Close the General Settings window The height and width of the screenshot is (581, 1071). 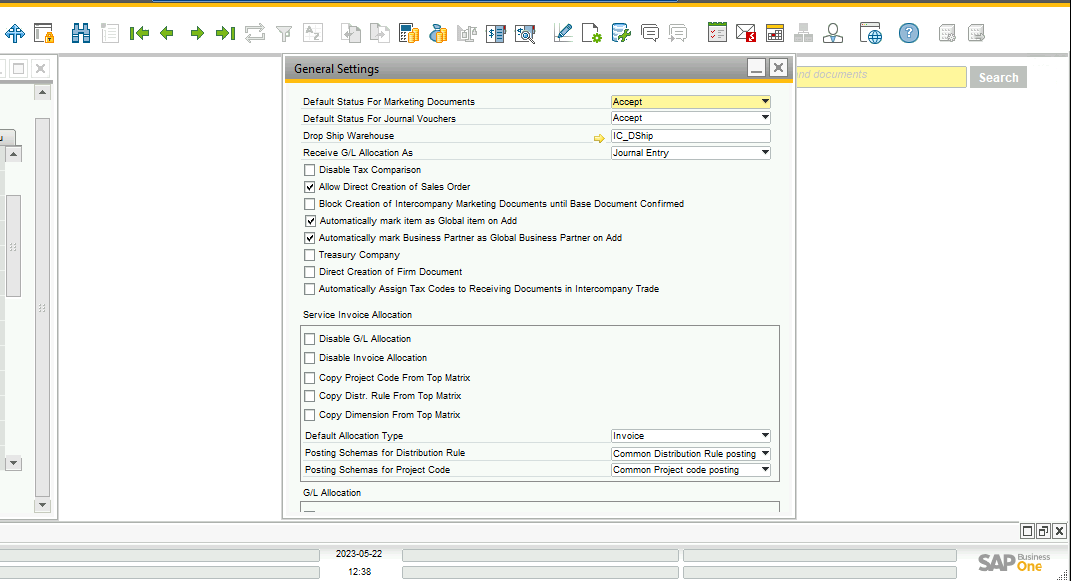(x=778, y=68)
